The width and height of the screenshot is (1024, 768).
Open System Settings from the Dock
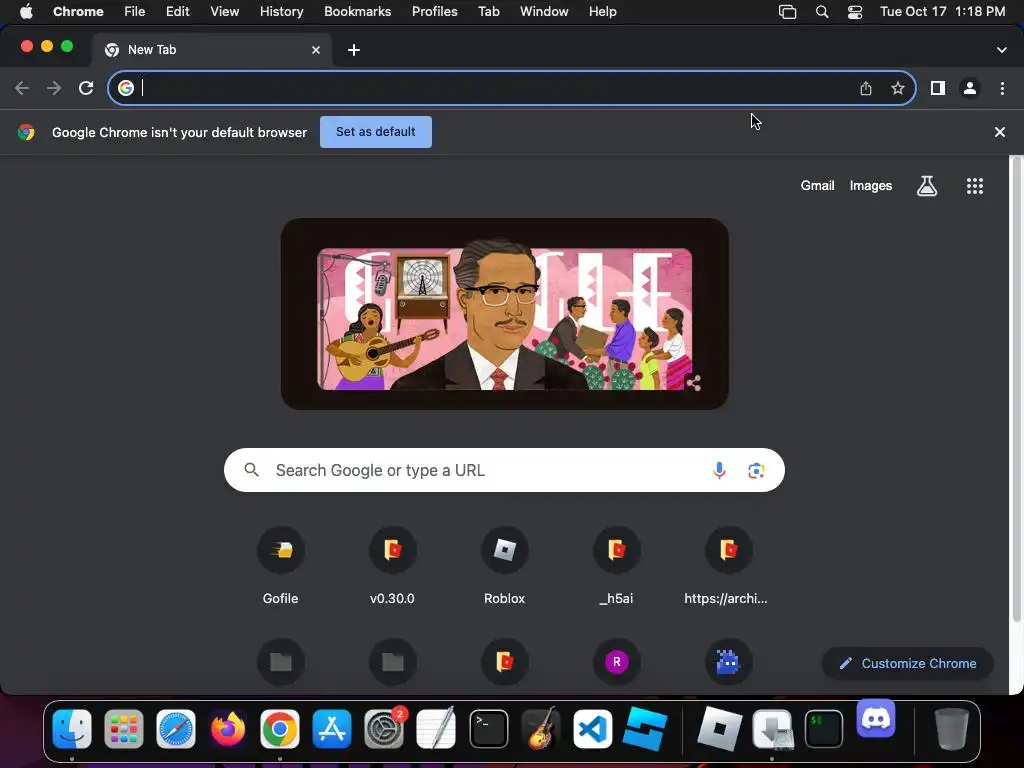pos(384,729)
